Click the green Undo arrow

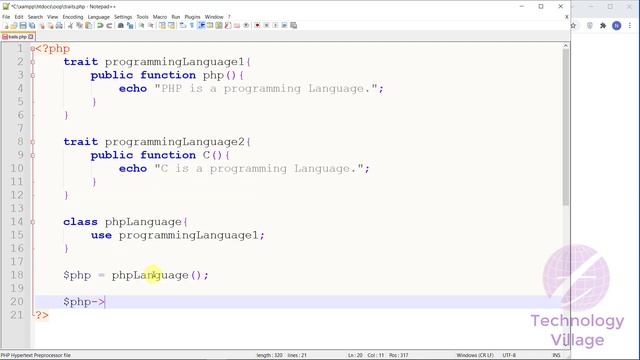coord(99,25)
